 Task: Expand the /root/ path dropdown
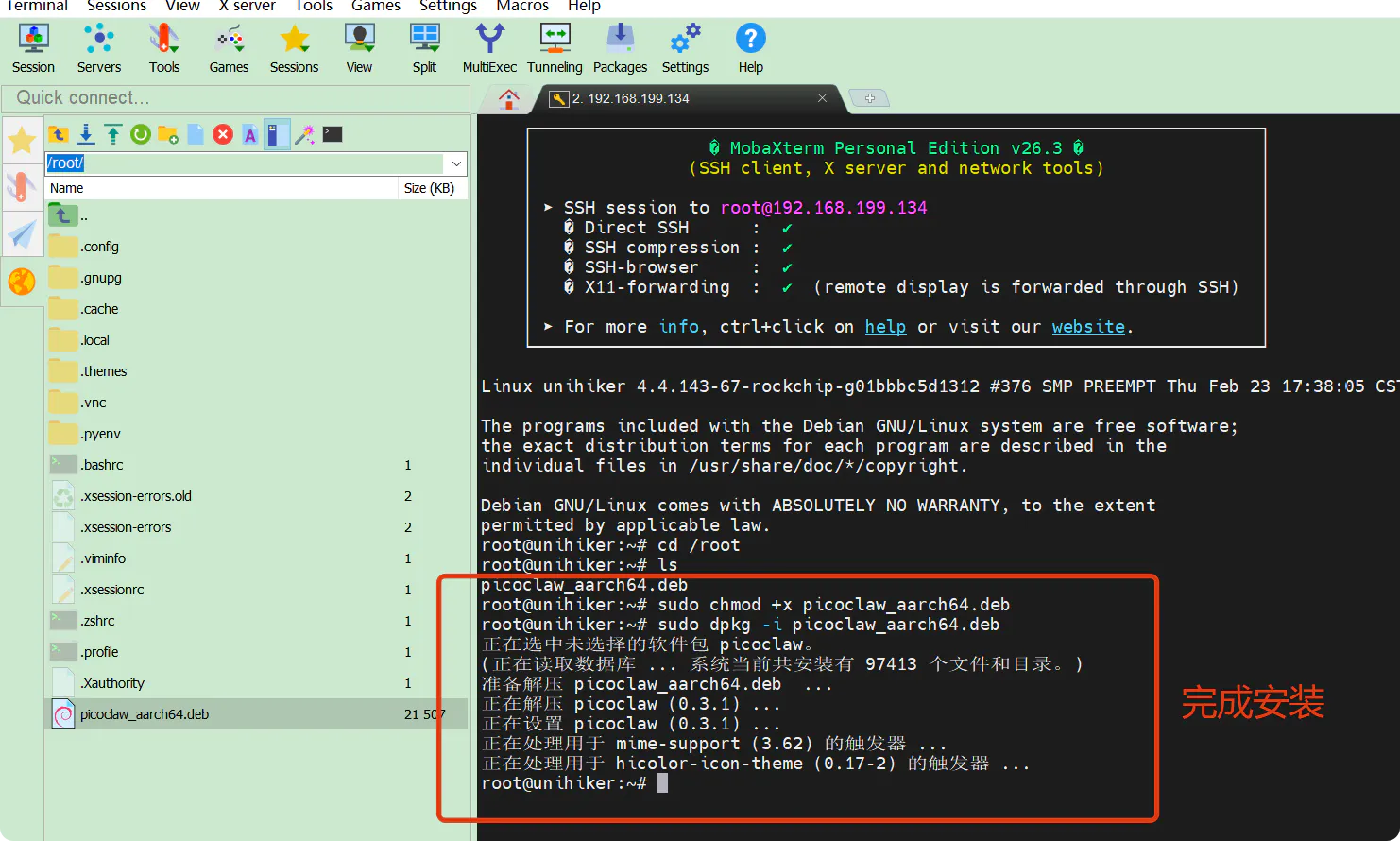456,163
